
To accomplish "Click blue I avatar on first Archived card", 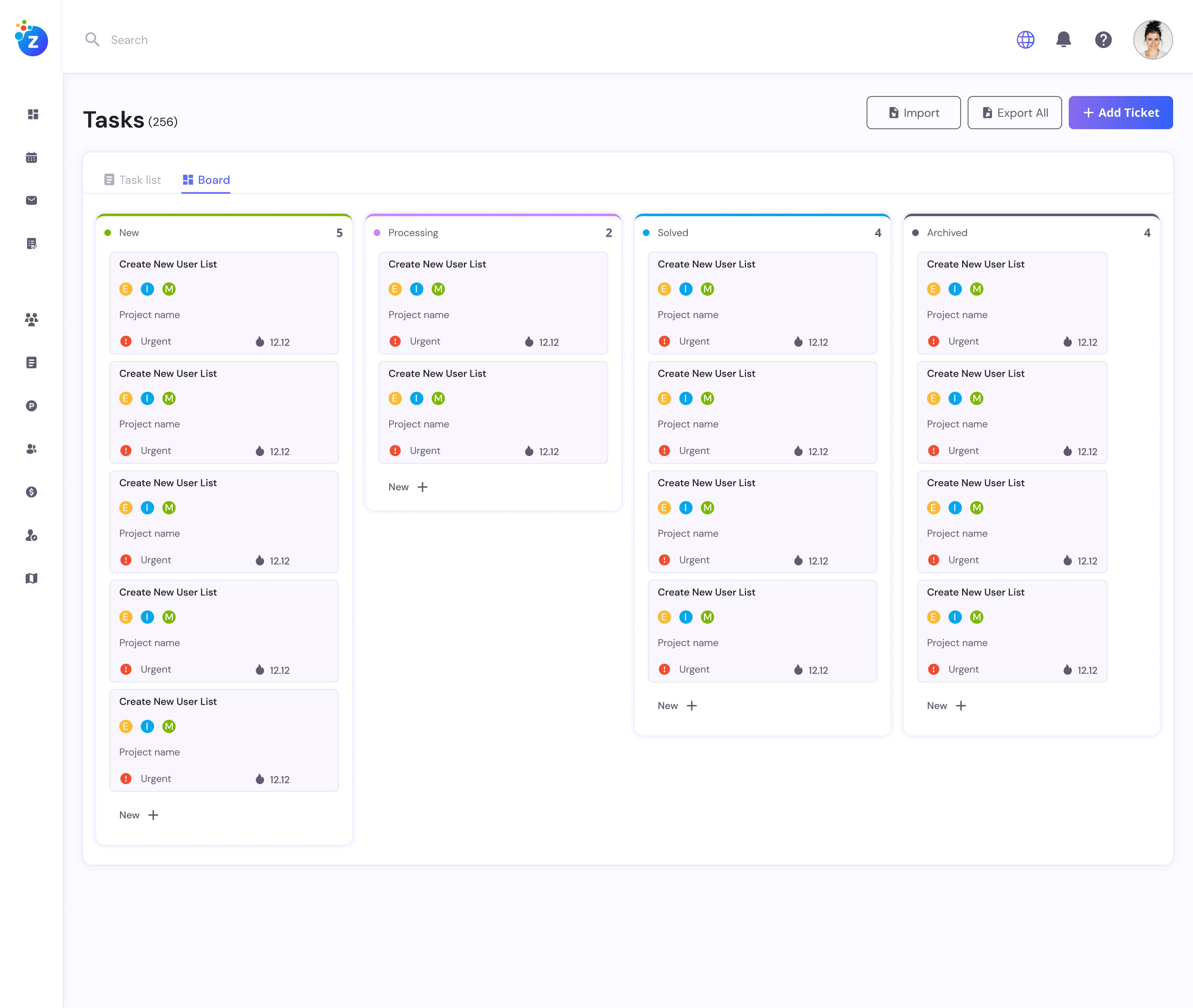I will [955, 289].
